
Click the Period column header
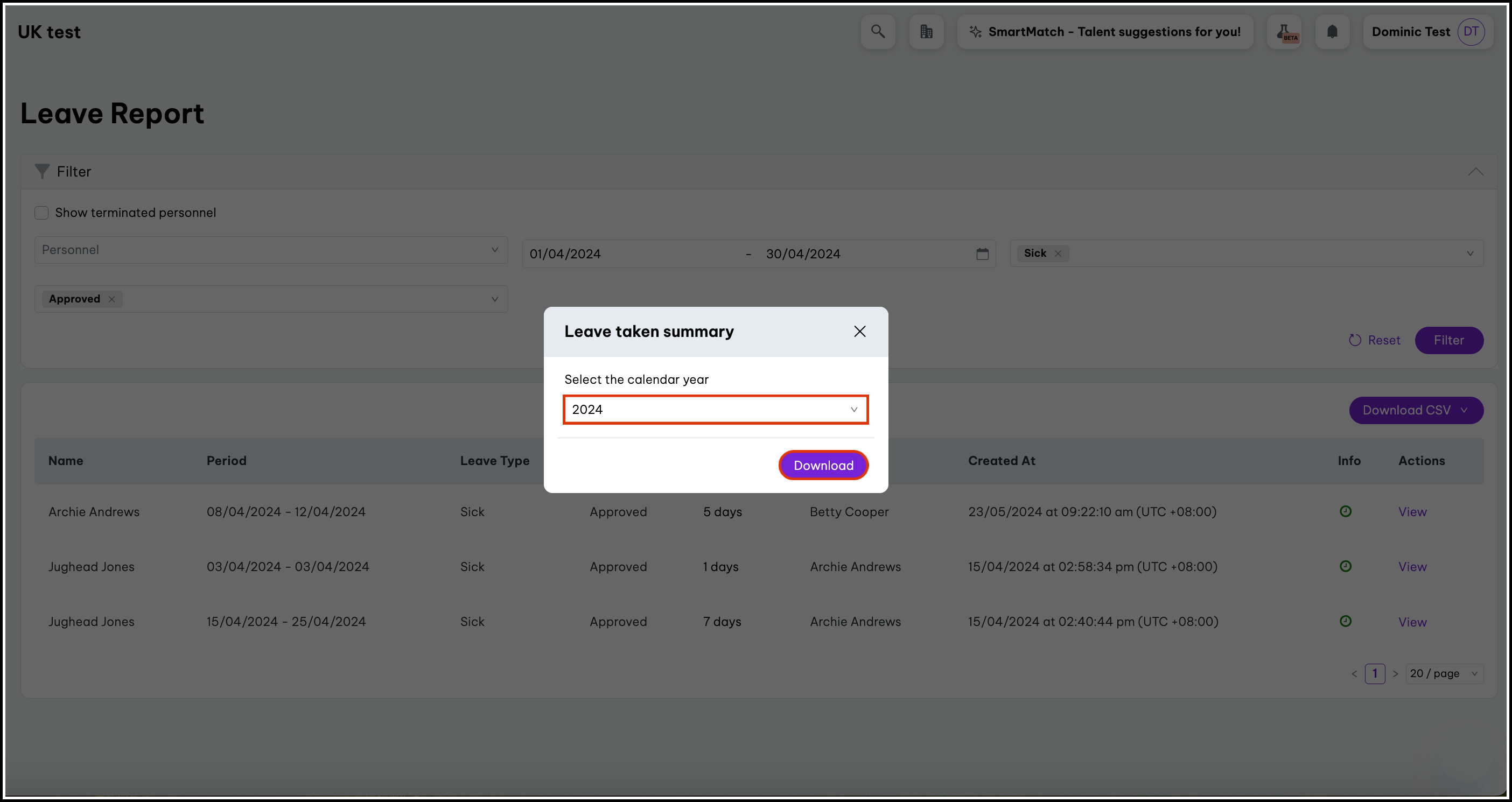tap(227, 461)
